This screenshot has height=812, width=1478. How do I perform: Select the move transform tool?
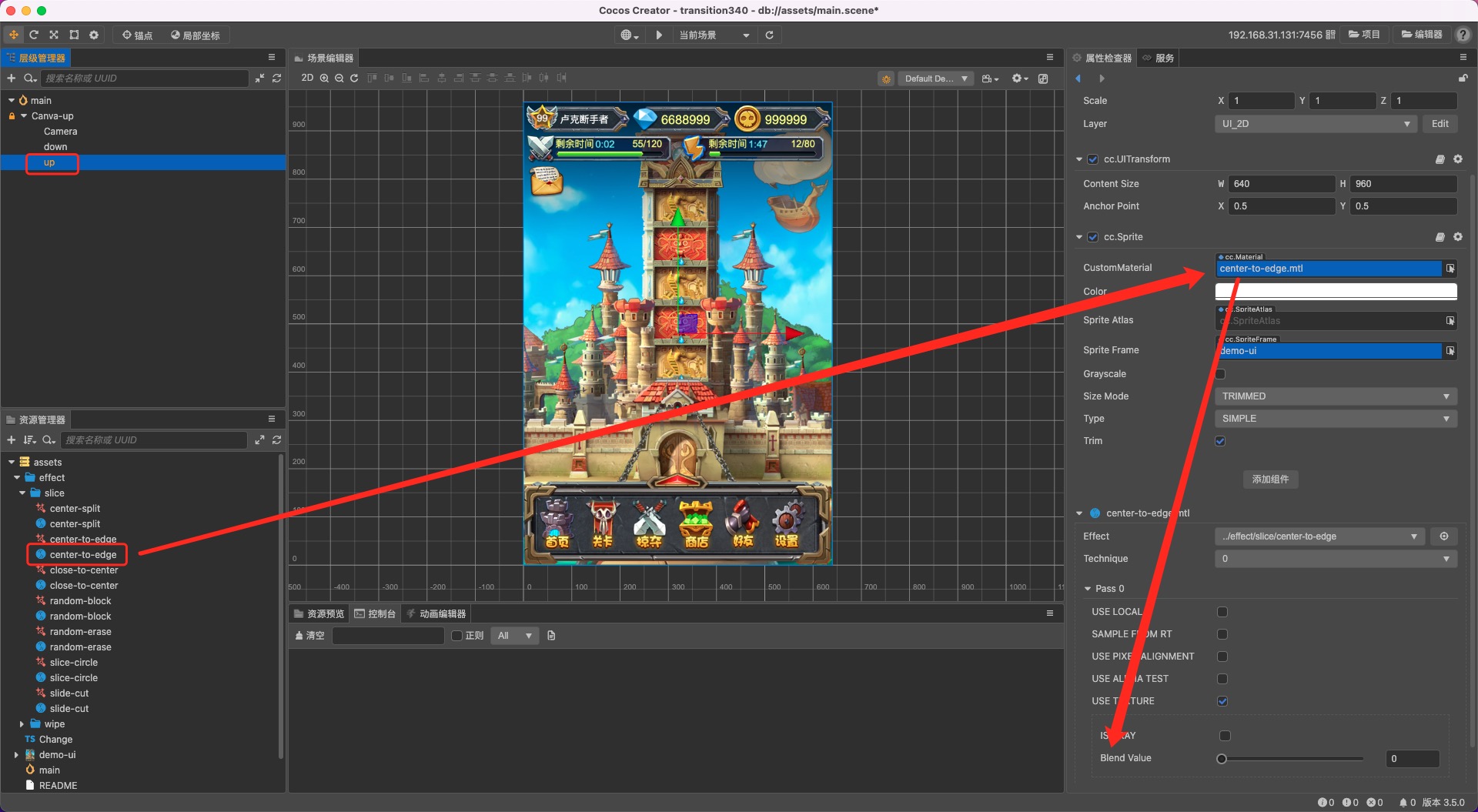13,35
